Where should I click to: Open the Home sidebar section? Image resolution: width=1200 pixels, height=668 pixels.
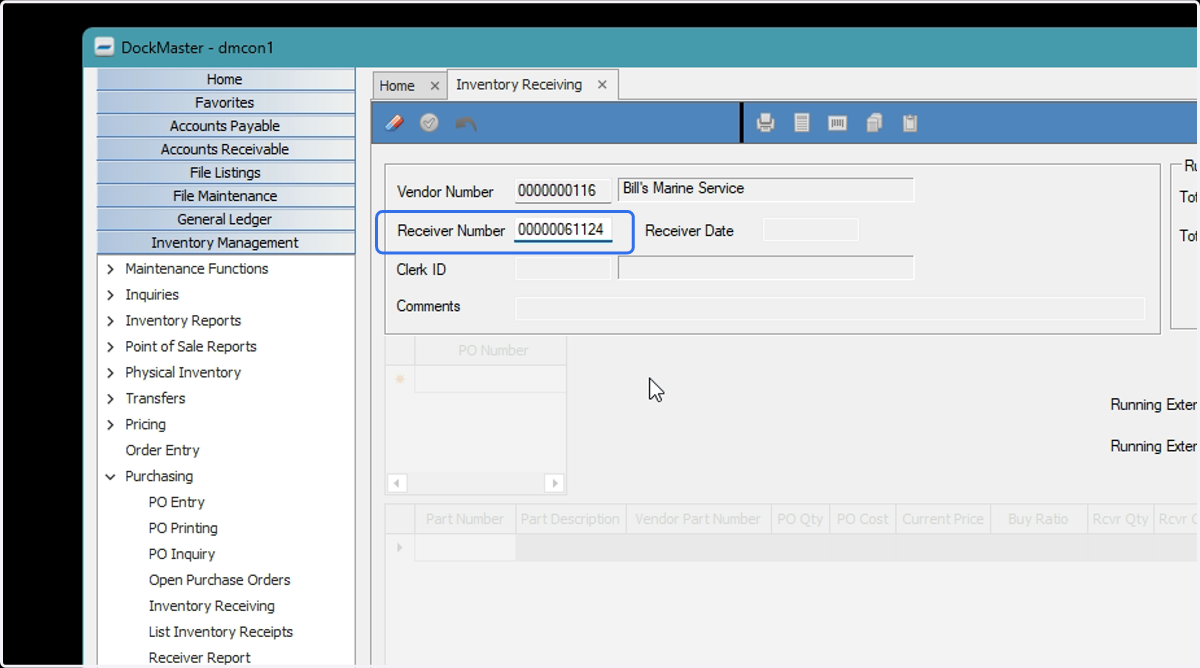[x=225, y=79]
